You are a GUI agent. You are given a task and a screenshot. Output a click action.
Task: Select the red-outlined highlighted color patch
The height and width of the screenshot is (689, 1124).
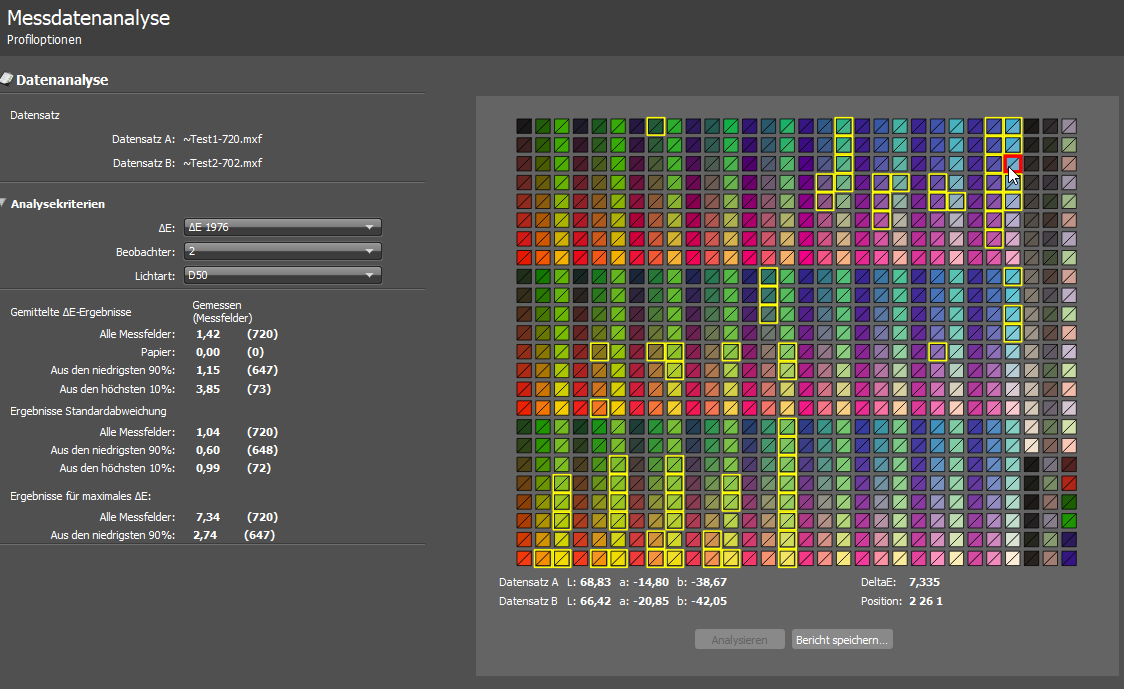[1013, 163]
